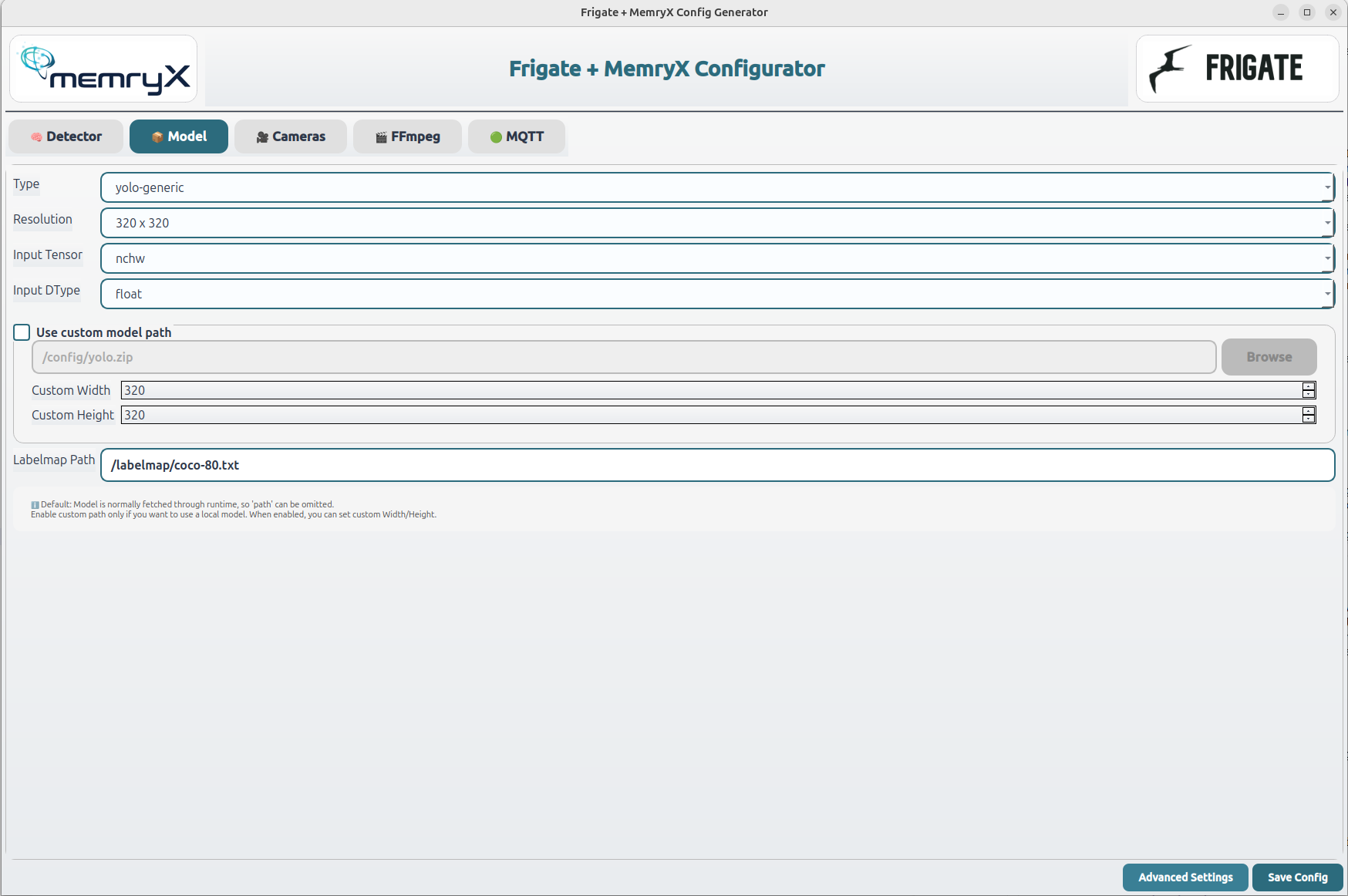
Task: Click the Save Config button
Action: coord(1297,877)
